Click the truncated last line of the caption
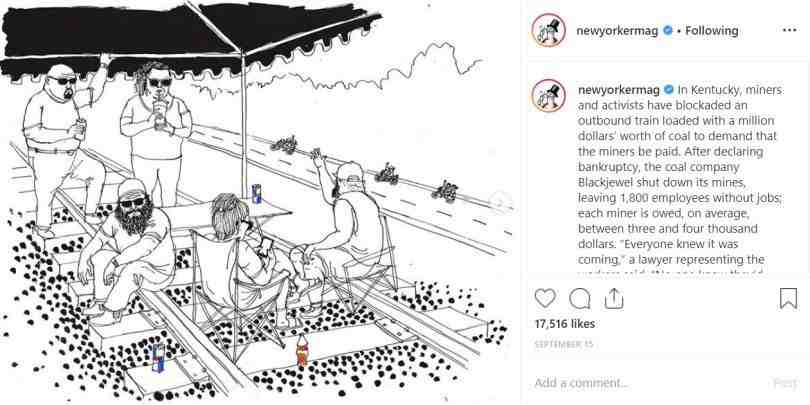The width and height of the screenshot is (810, 405). point(670,273)
